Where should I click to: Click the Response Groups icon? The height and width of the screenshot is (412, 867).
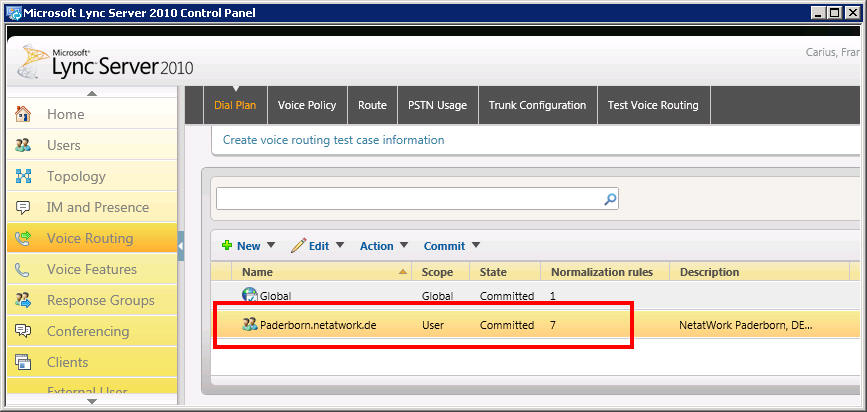23,300
